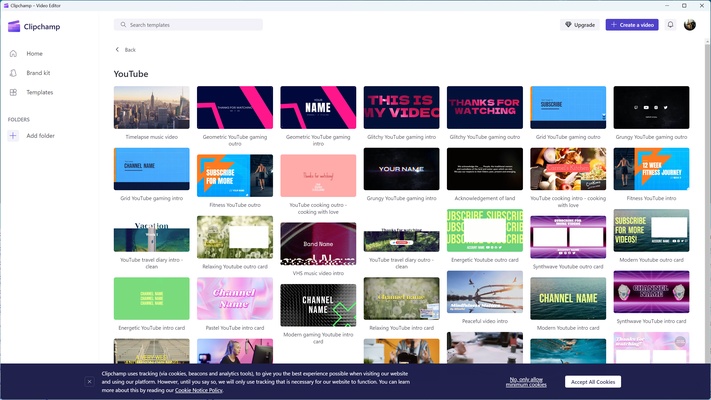The height and width of the screenshot is (400, 711).
Task: Open Synthwave Youtube outro card thumbnail
Action: [x=568, y=237]
